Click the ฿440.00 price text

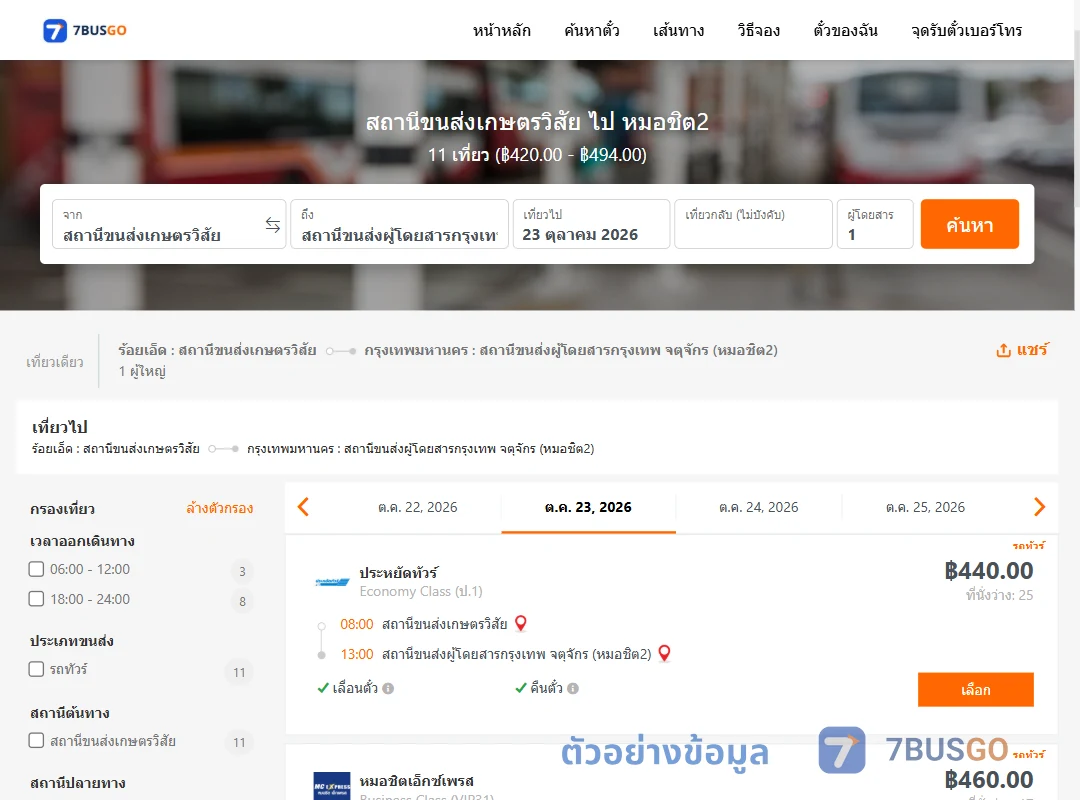pos(988,571)
